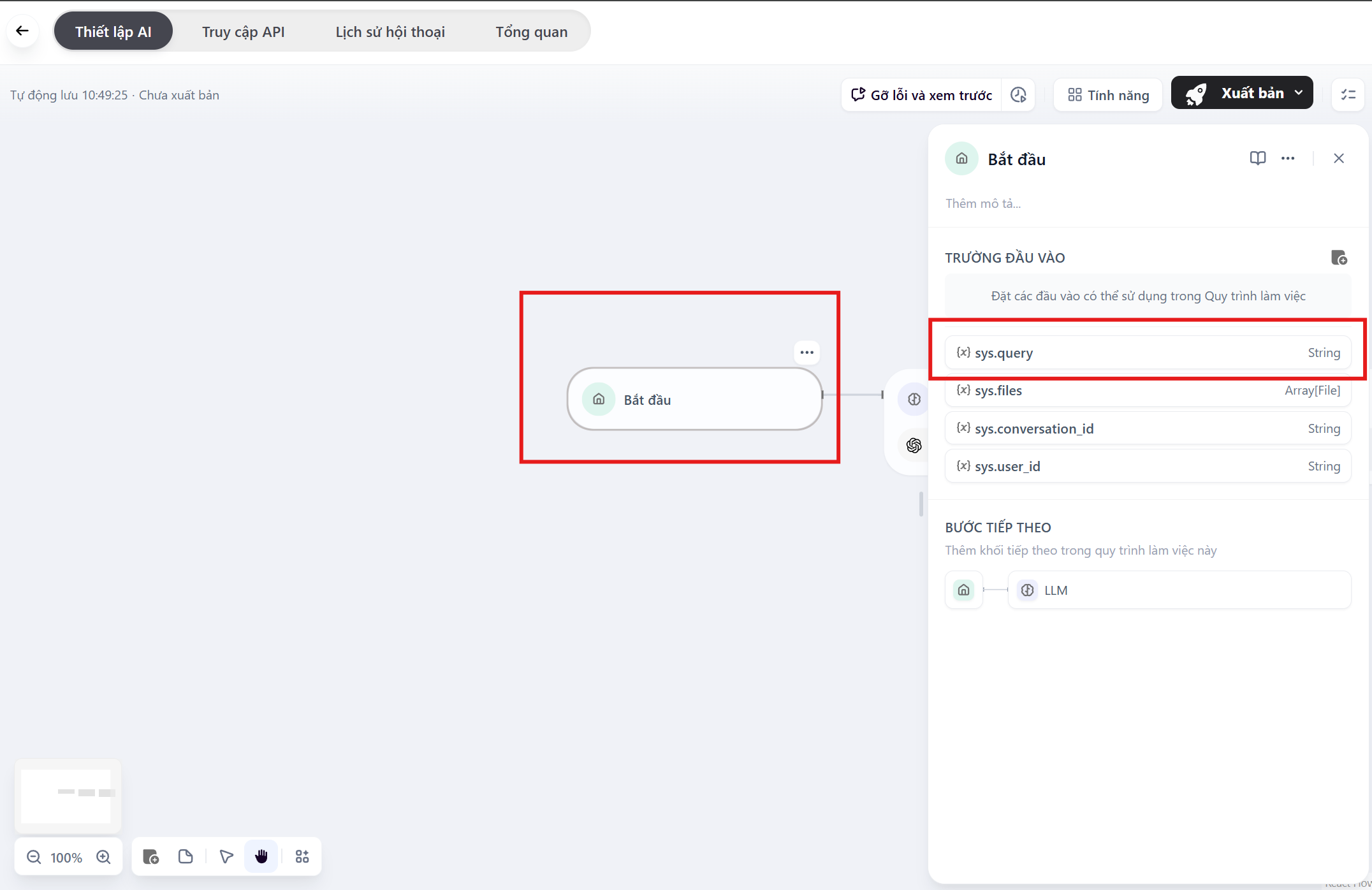Image resolution: width=1372 pixels, height=890 pixels.
Task: Open Bắt đầu node three-dot menu on canvas
Action: [806, 353]
